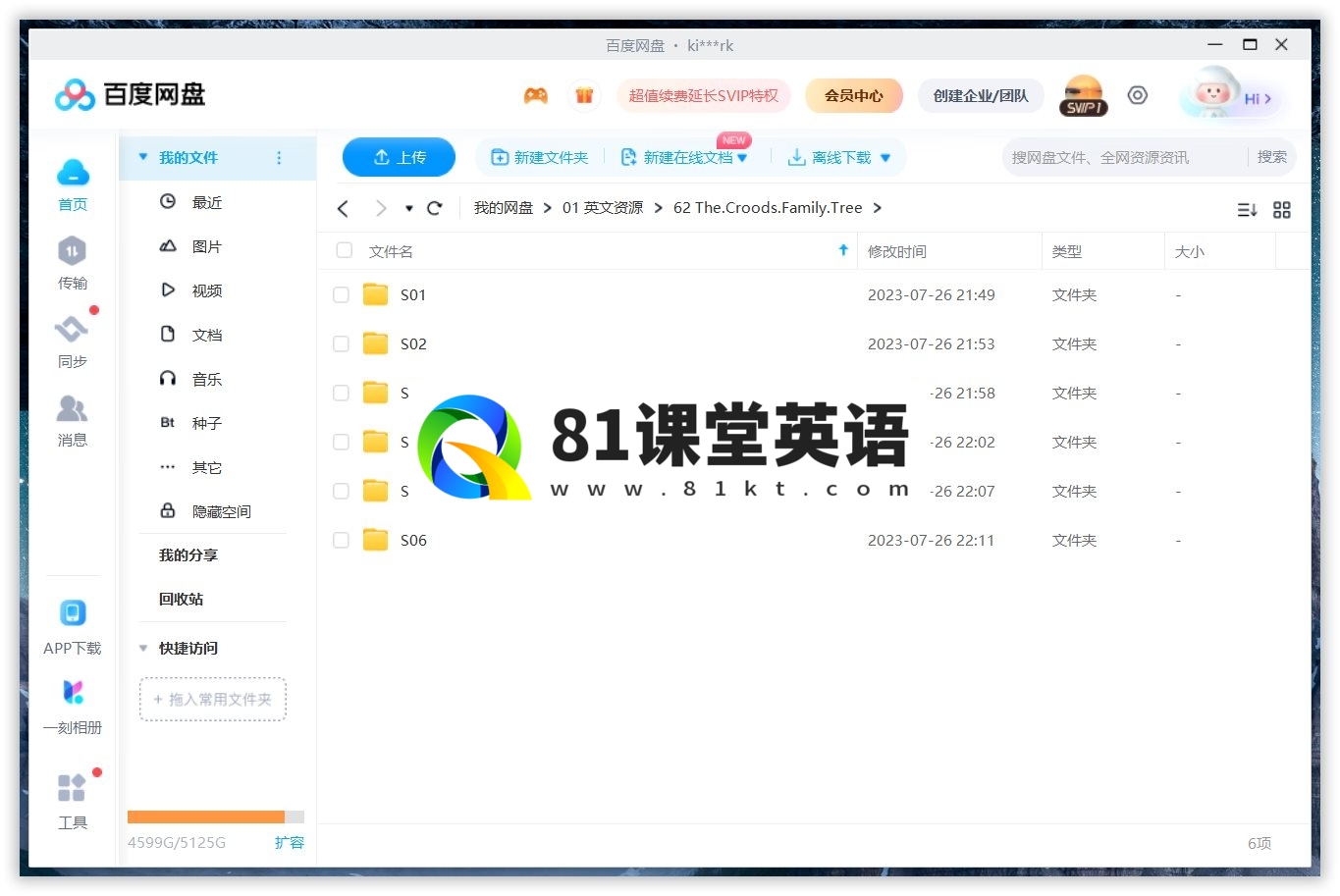
Task: Open the sort order list icon
Action: coord(1247,210)
